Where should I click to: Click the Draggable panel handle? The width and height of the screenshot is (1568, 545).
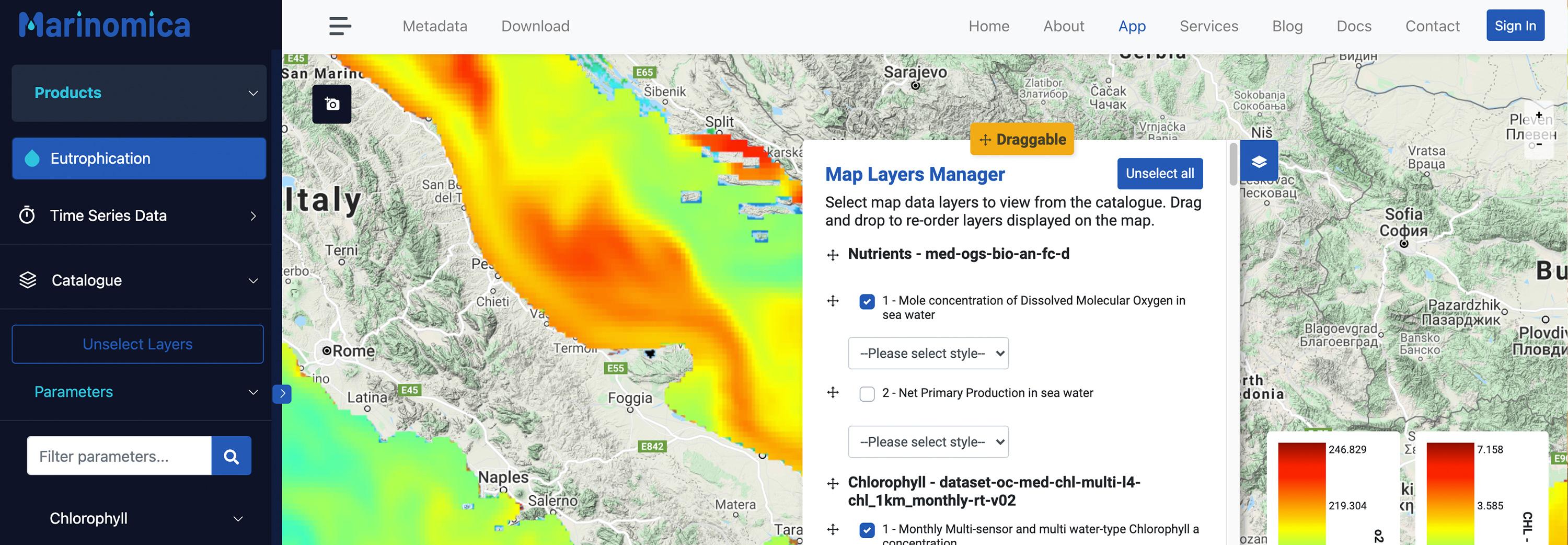click(x=1022, y=140)
